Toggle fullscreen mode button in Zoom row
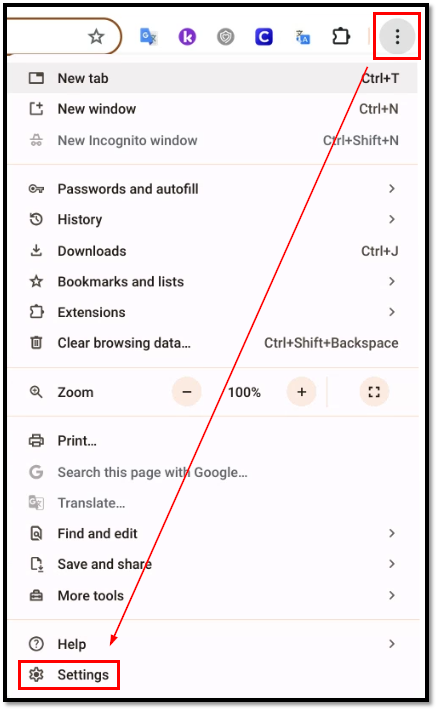Screen dimensions: 438x711 [x=374, y=392]
